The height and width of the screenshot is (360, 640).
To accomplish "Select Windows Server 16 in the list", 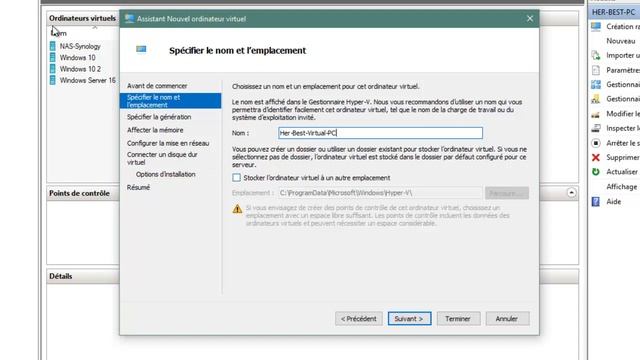I will [88, 80].
